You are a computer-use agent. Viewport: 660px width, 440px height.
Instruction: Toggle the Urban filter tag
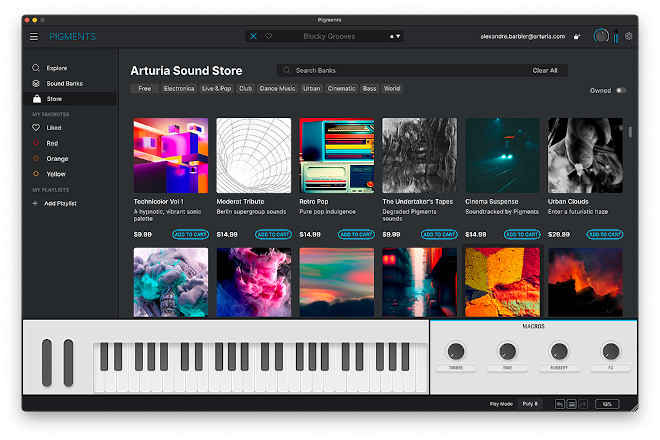pyautogui.click(x=311, y=88)
